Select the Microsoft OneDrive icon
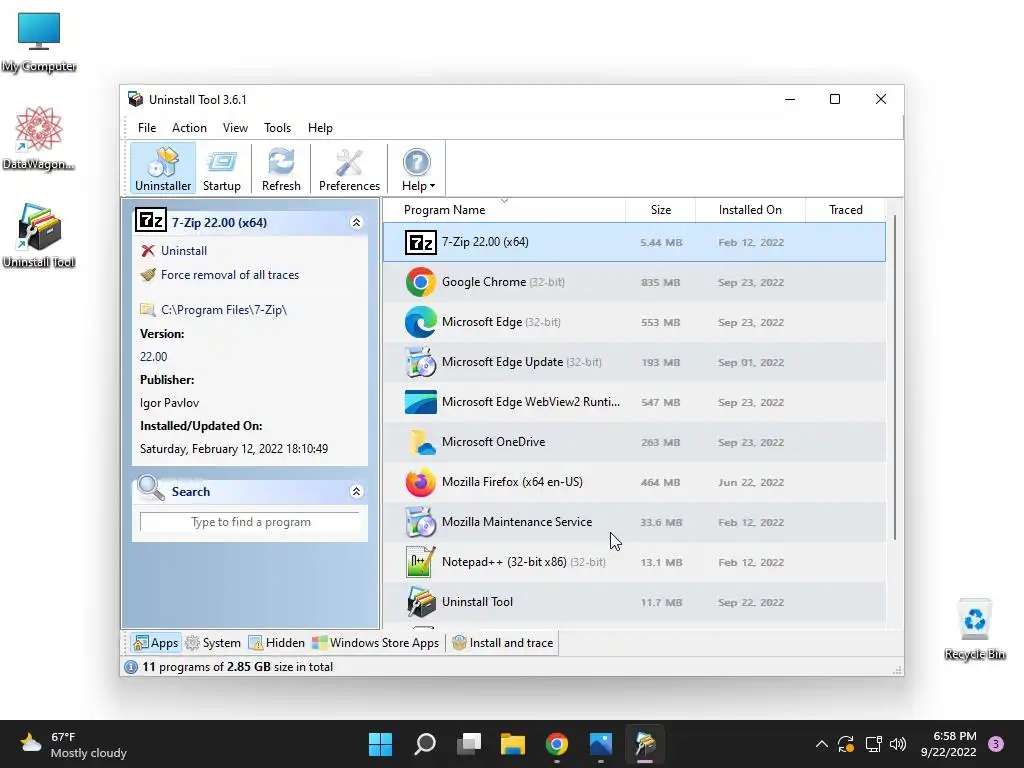1024x768 pixels. tap(421, 442)
